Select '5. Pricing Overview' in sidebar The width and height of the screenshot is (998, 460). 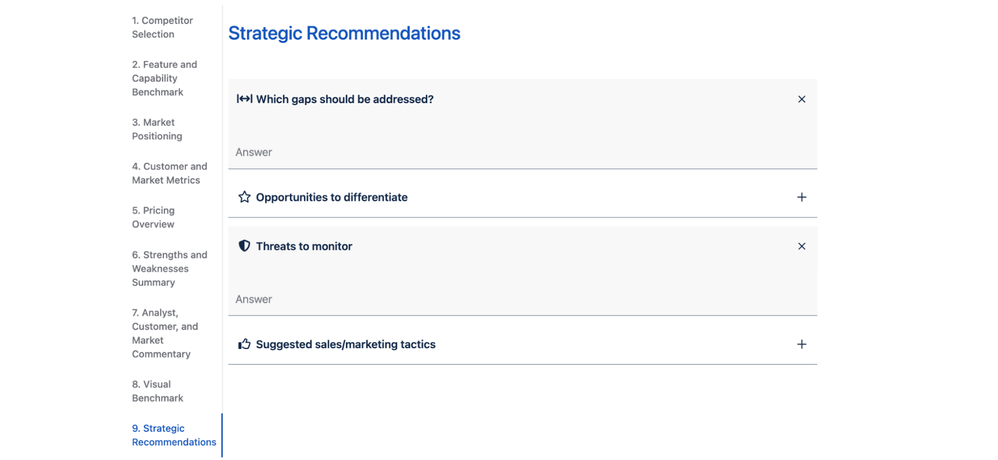153,217
